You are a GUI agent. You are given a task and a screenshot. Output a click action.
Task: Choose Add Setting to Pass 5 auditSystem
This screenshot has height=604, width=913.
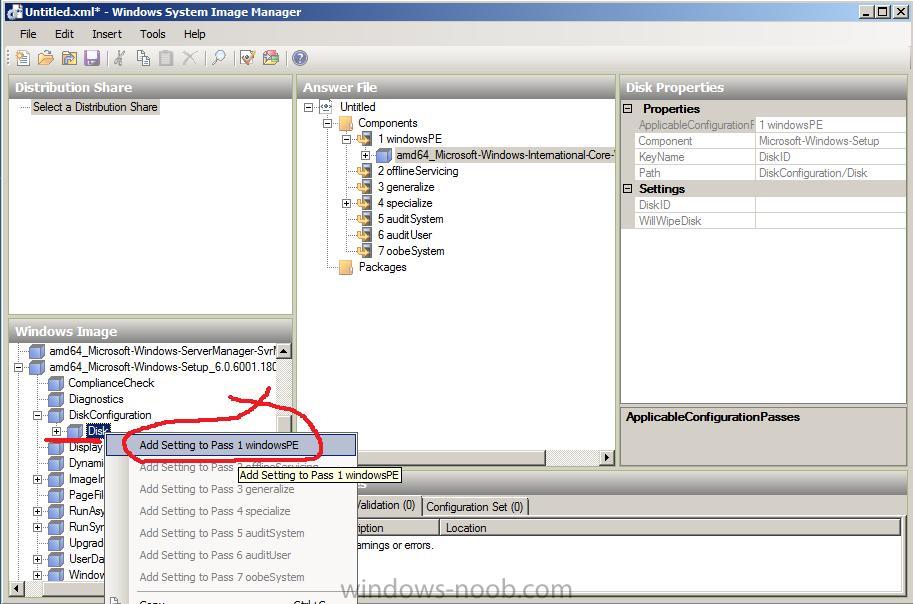pos(232,534)
